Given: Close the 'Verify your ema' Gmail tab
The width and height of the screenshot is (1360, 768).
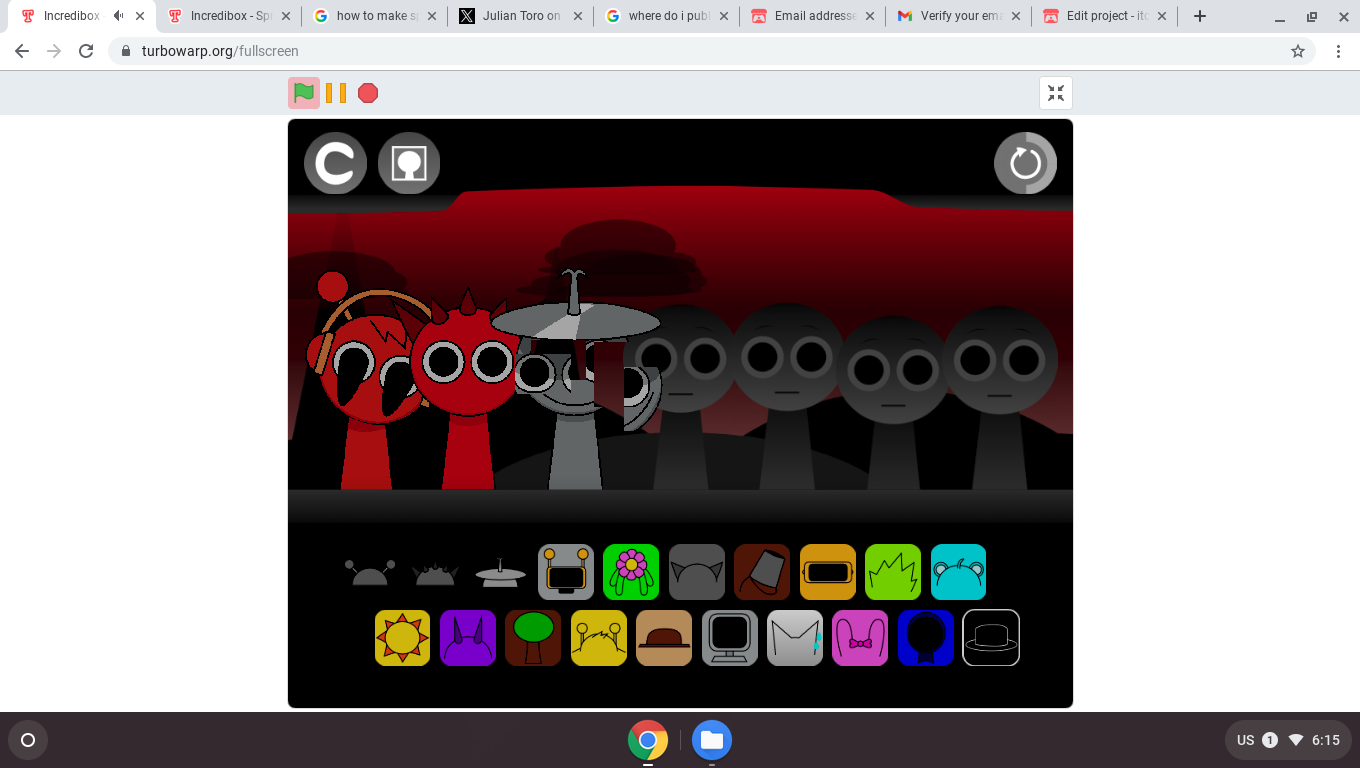Looking at the screenshot, I should click(x=1016, y=16).
